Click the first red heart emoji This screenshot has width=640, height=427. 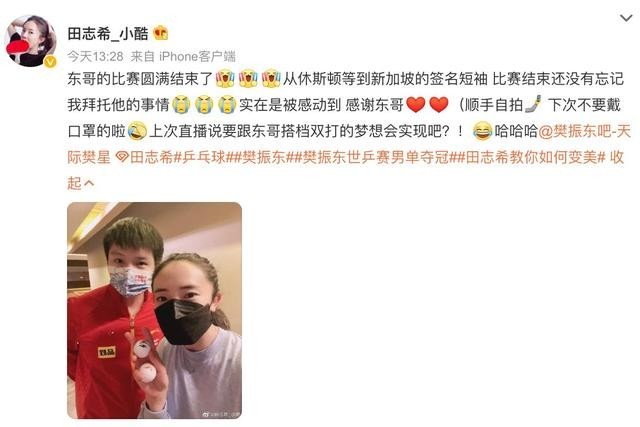[x=416, y=105]
